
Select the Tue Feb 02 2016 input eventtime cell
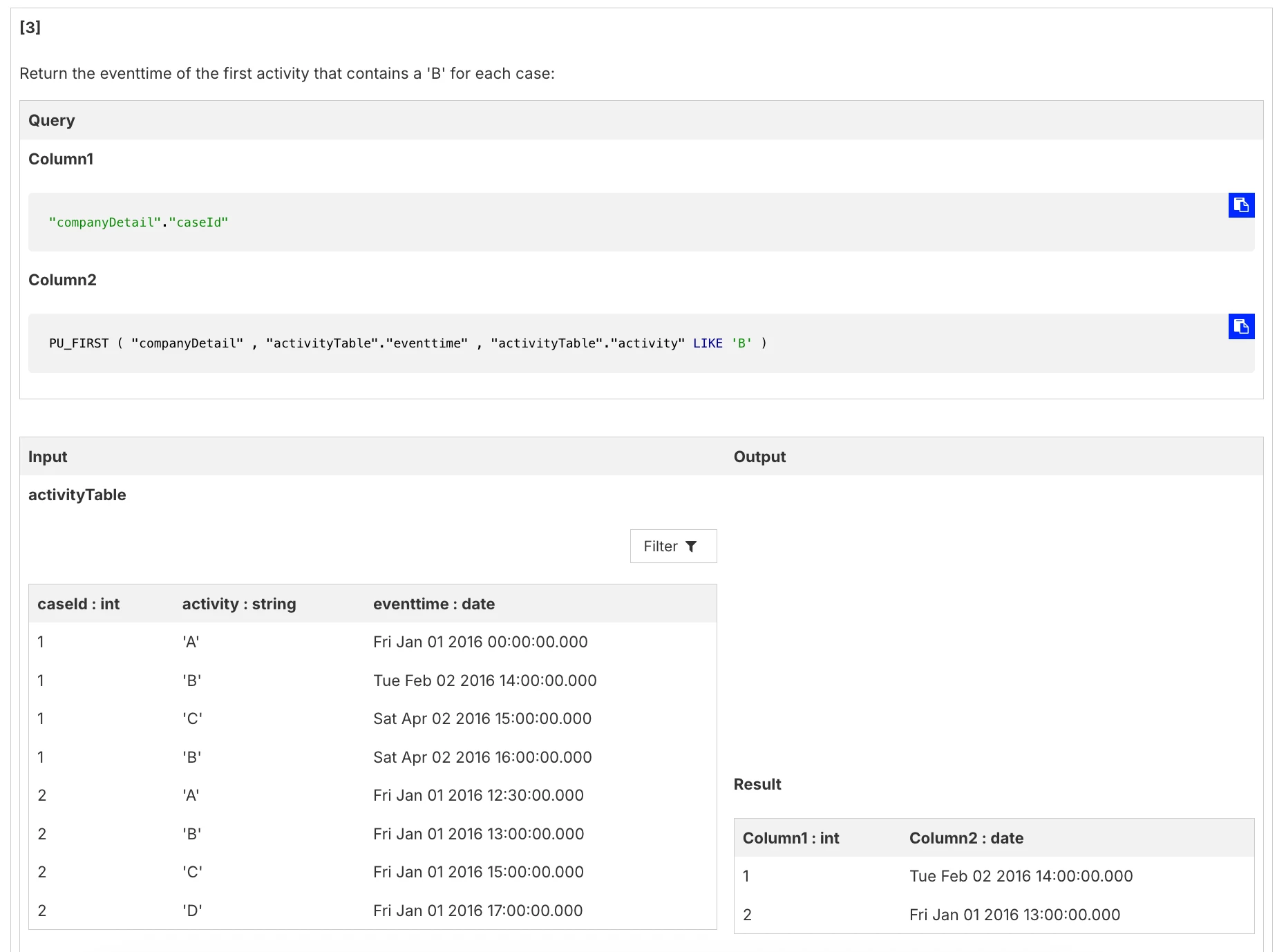pos(484,680)
